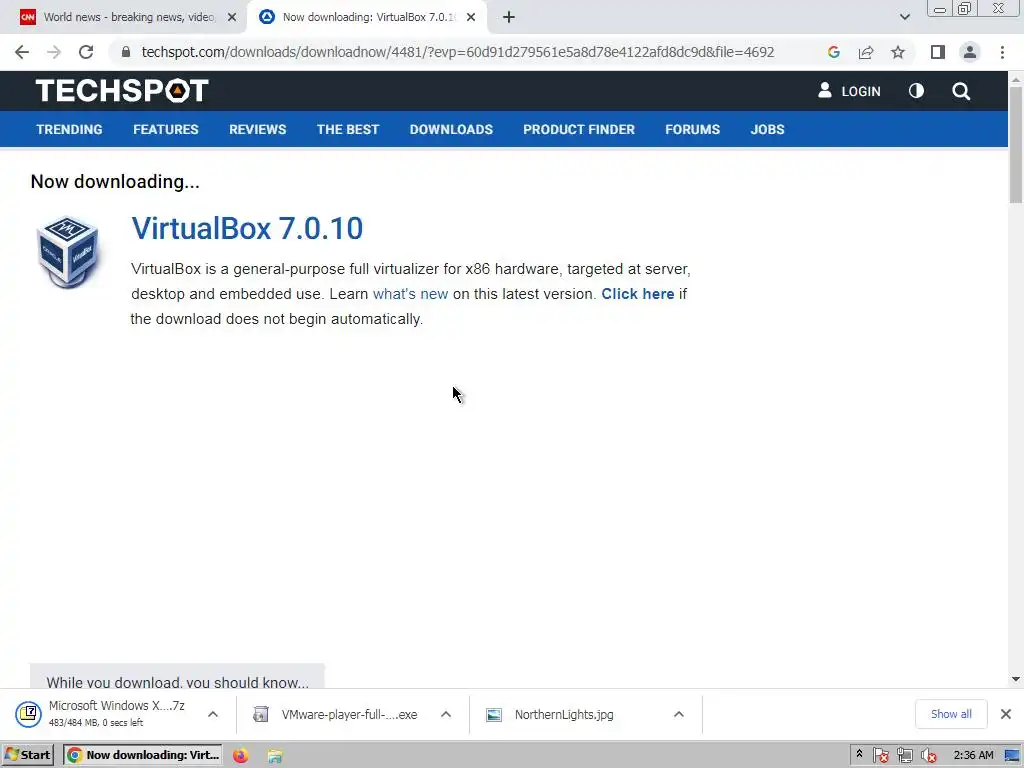The width and height of the screenshot is (1024, 768).
Task: Open the NorthernLights.jpg download item
Action: [551, 714]
